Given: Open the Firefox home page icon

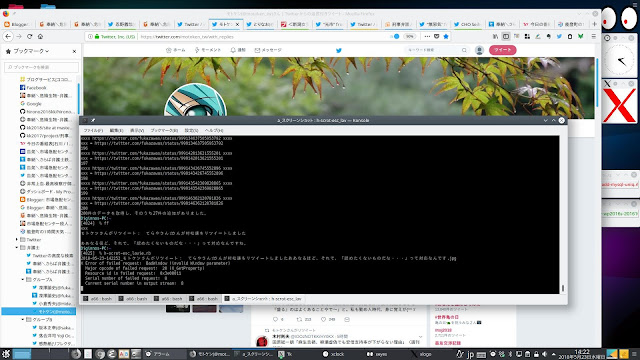Looking at the screenshot, I should pyautogui.click(x=40, y=36).
